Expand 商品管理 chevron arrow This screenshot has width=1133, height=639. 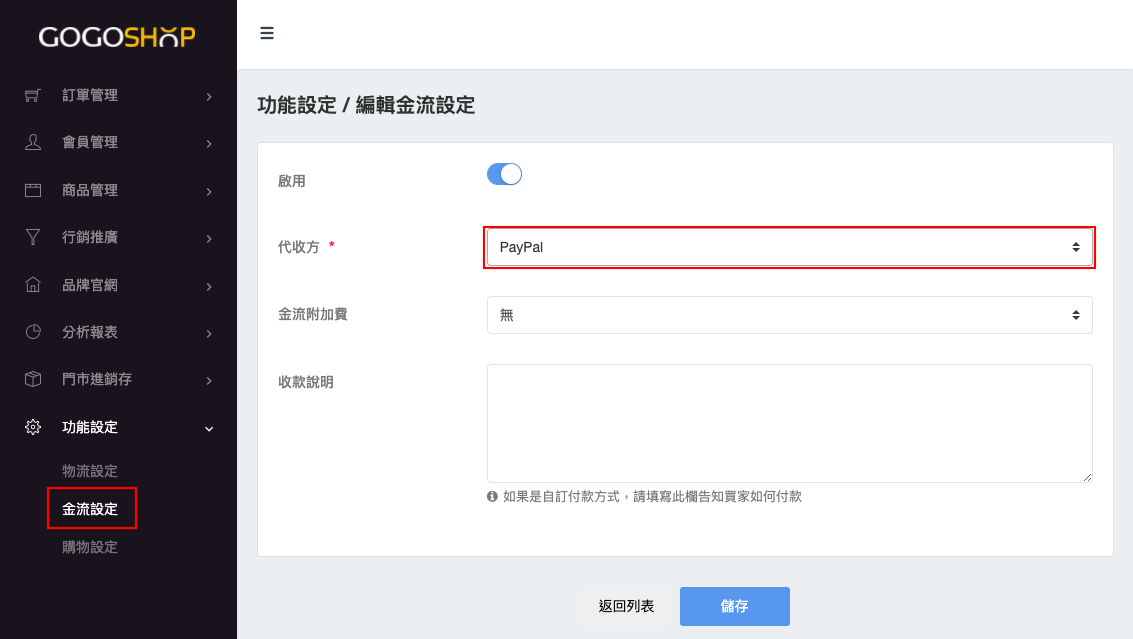(209, 192)
